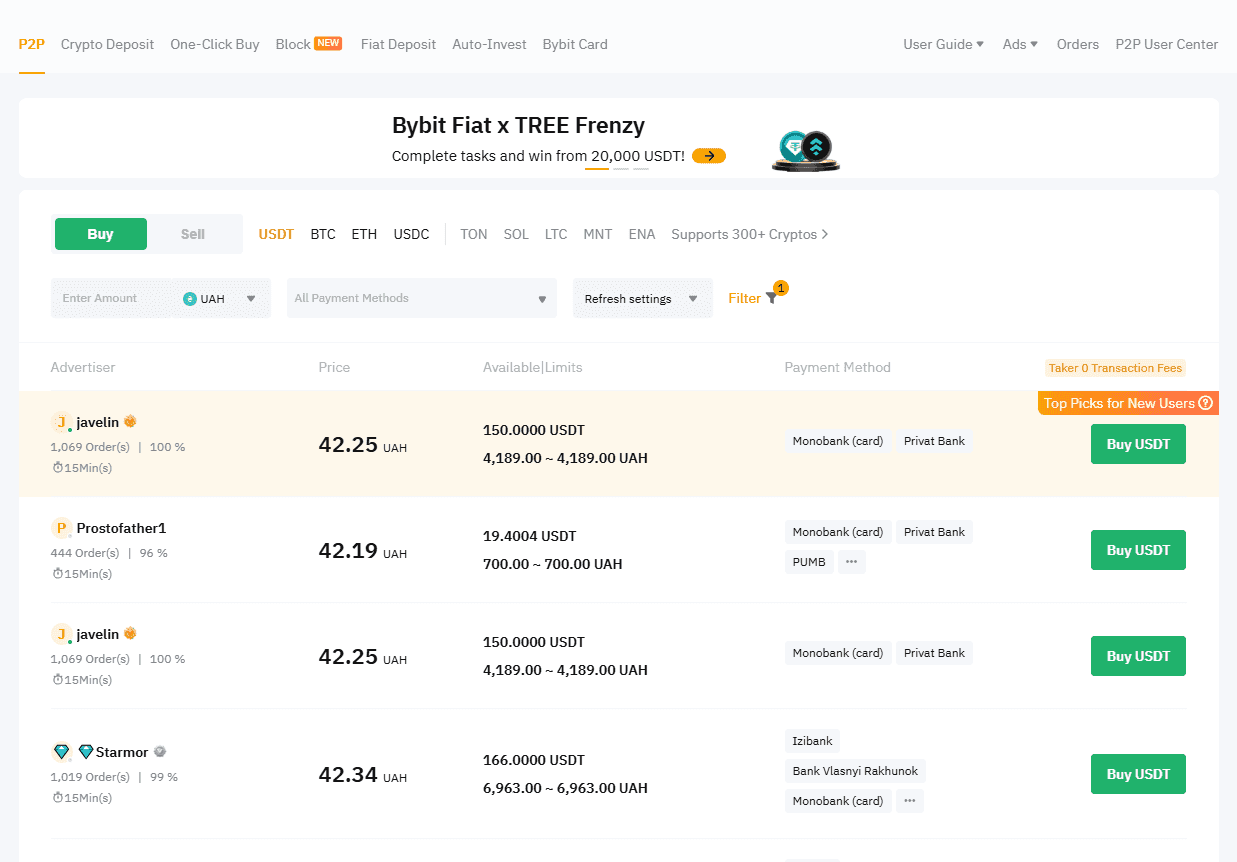Viewport: 1237px width, 862px height.
Task: Open the Refresh settings dropdown
Action: [x=643, y=298]
